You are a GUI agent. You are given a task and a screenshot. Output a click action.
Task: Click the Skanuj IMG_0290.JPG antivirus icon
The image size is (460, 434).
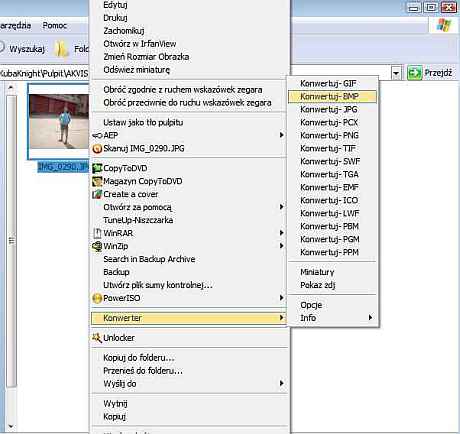97,148
